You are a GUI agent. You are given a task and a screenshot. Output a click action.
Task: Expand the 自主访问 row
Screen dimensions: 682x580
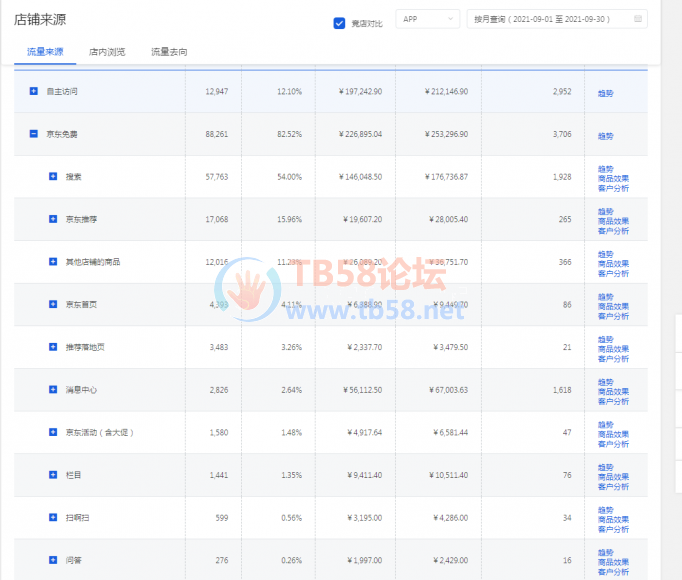click(33, 91)
